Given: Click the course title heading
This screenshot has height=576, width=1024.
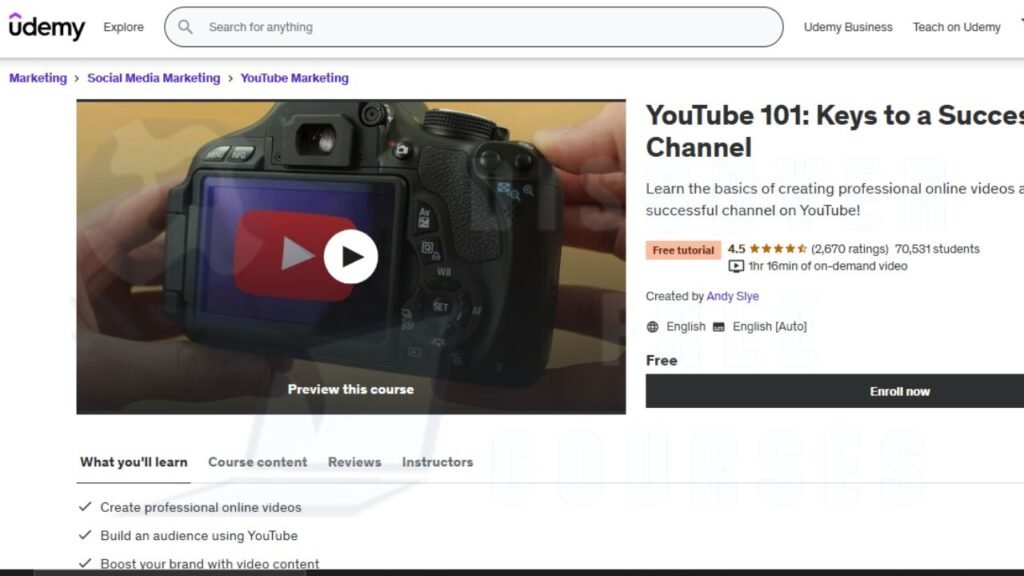Looking at the screenshot, I should (835, 131).
